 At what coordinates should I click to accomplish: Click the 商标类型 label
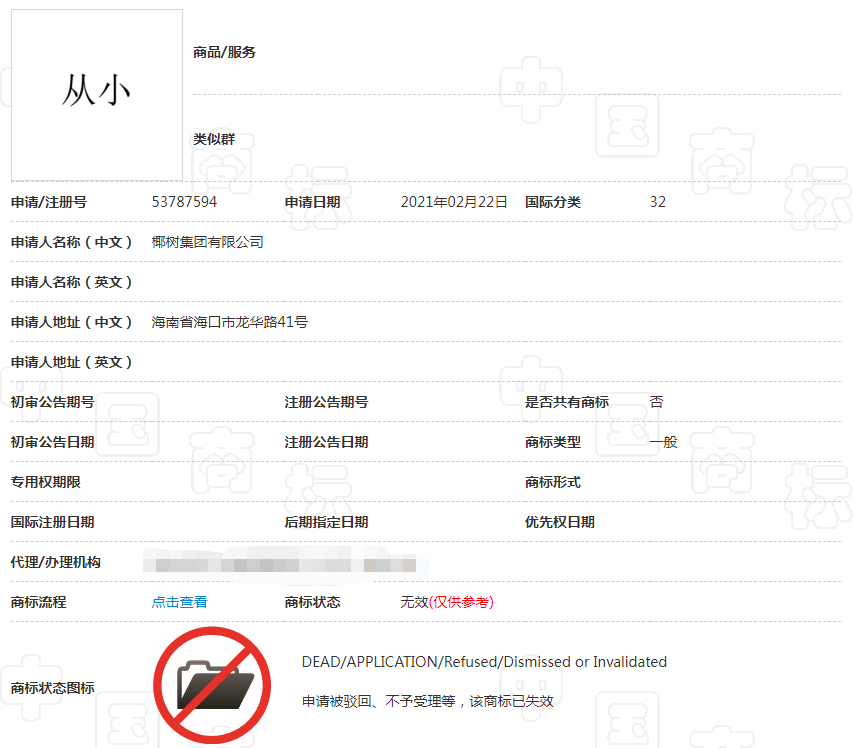click(553, 442)
